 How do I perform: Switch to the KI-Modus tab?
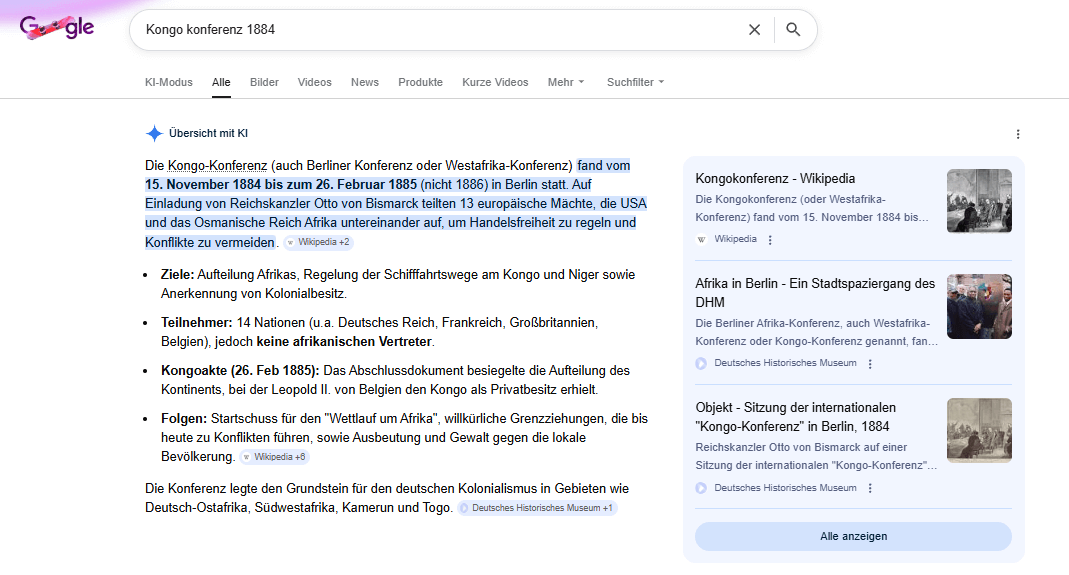(x=168, y=82)
